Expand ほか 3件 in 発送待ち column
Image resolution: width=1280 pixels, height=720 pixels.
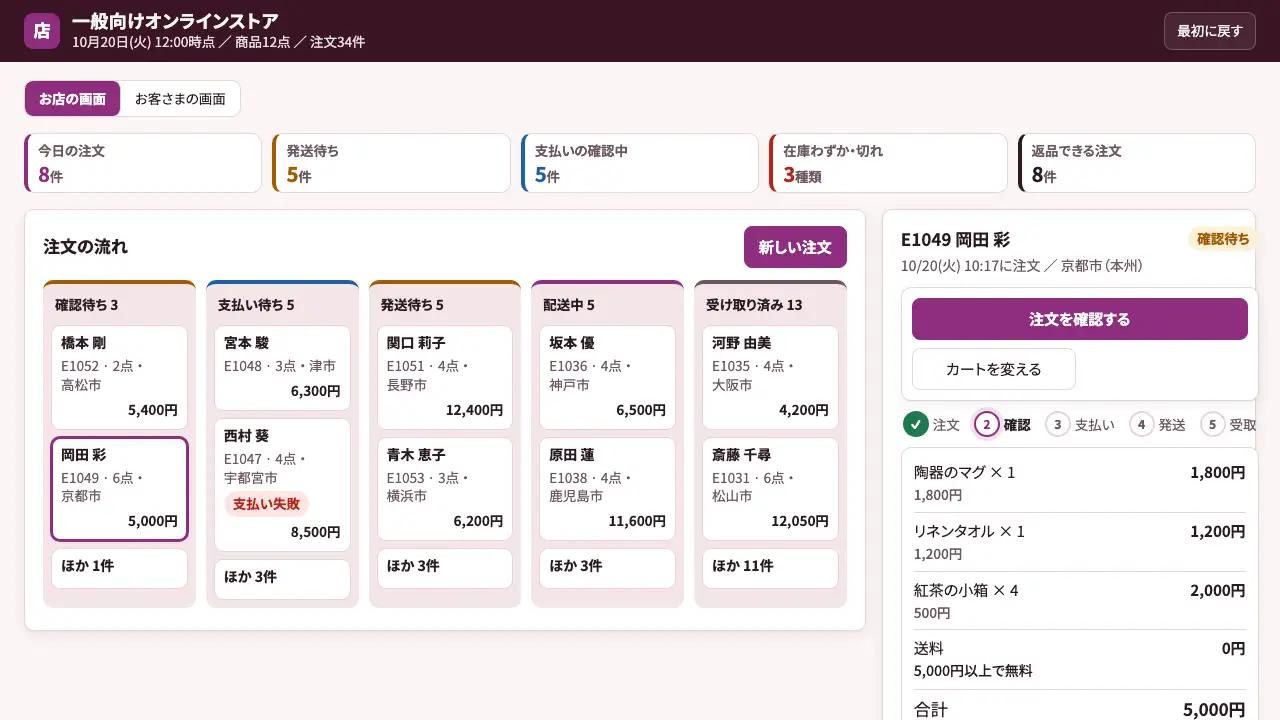[445, 568]
